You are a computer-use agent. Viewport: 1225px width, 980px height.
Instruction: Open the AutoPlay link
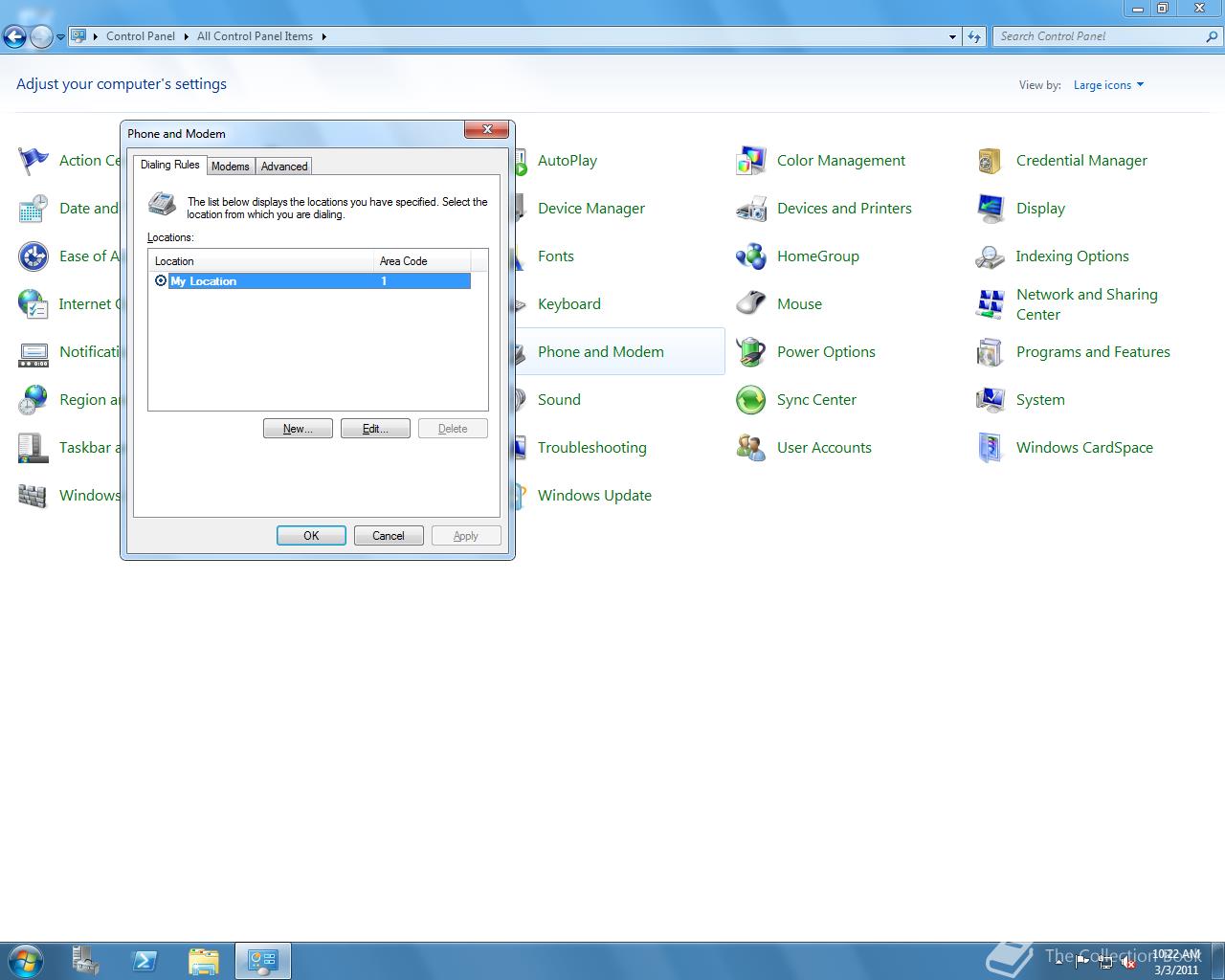(568, 161)
